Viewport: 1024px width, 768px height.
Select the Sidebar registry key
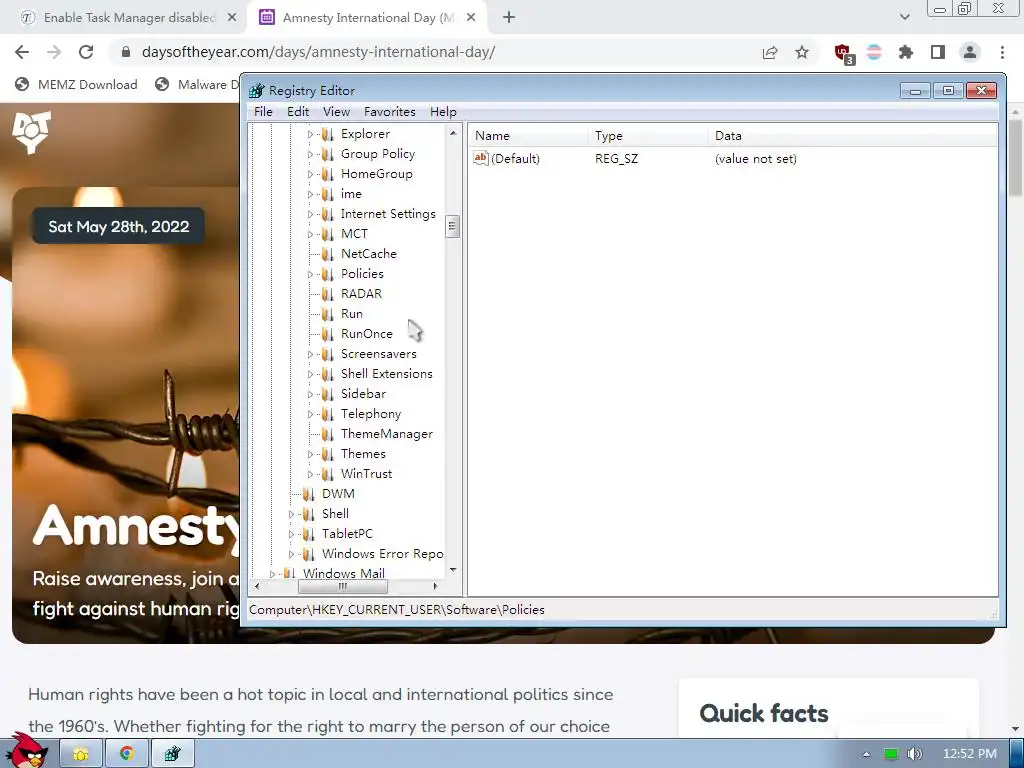tap(363, 394)
